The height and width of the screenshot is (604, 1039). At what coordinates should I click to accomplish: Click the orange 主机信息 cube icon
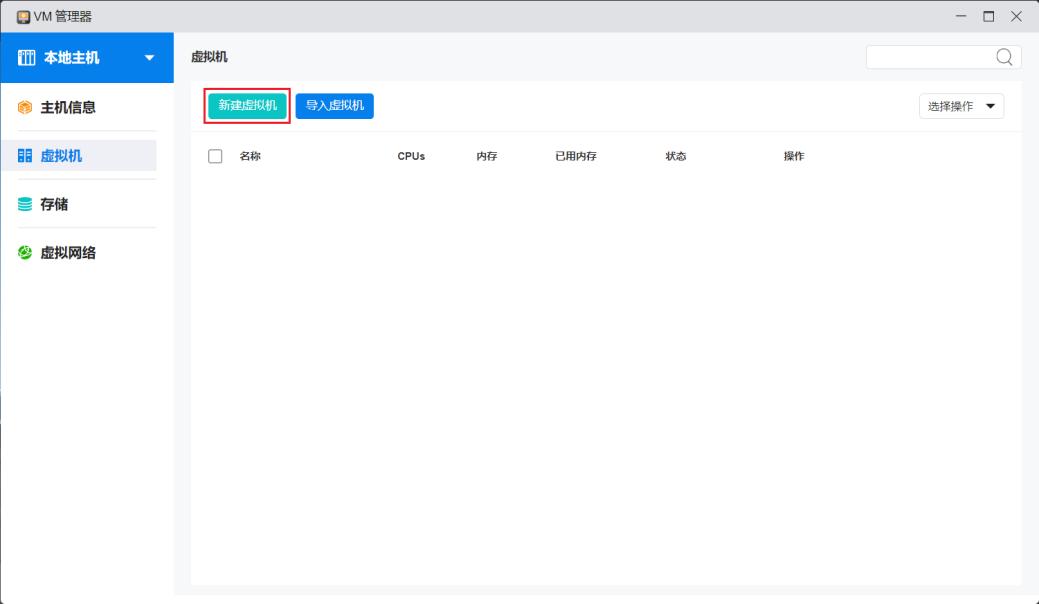tap(25, 107)
